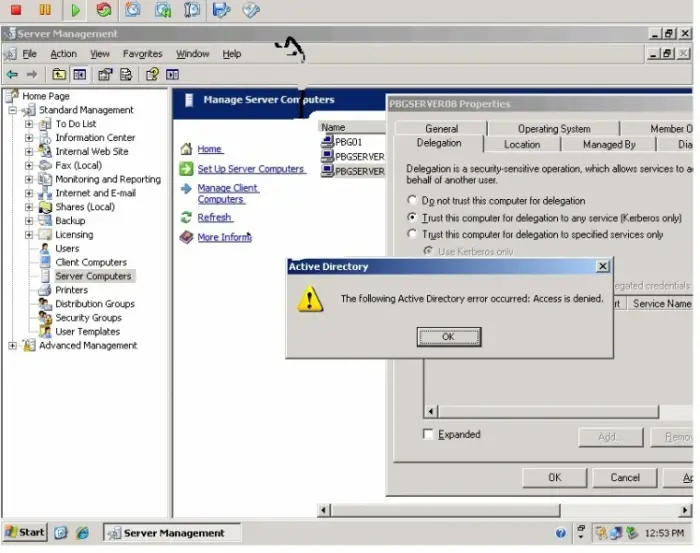Click the green Set Up Server Computers arrow icon
This screenshot has height=553, width=700.
click(186, 169)
